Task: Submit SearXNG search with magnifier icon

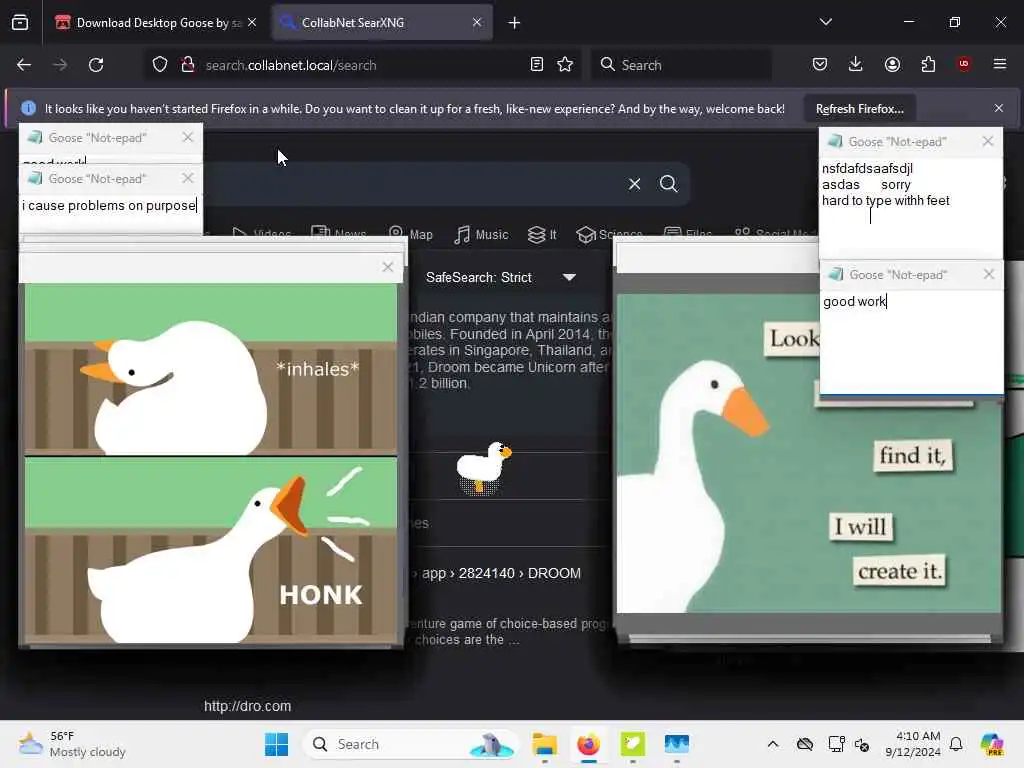Action: pos(668,184)
